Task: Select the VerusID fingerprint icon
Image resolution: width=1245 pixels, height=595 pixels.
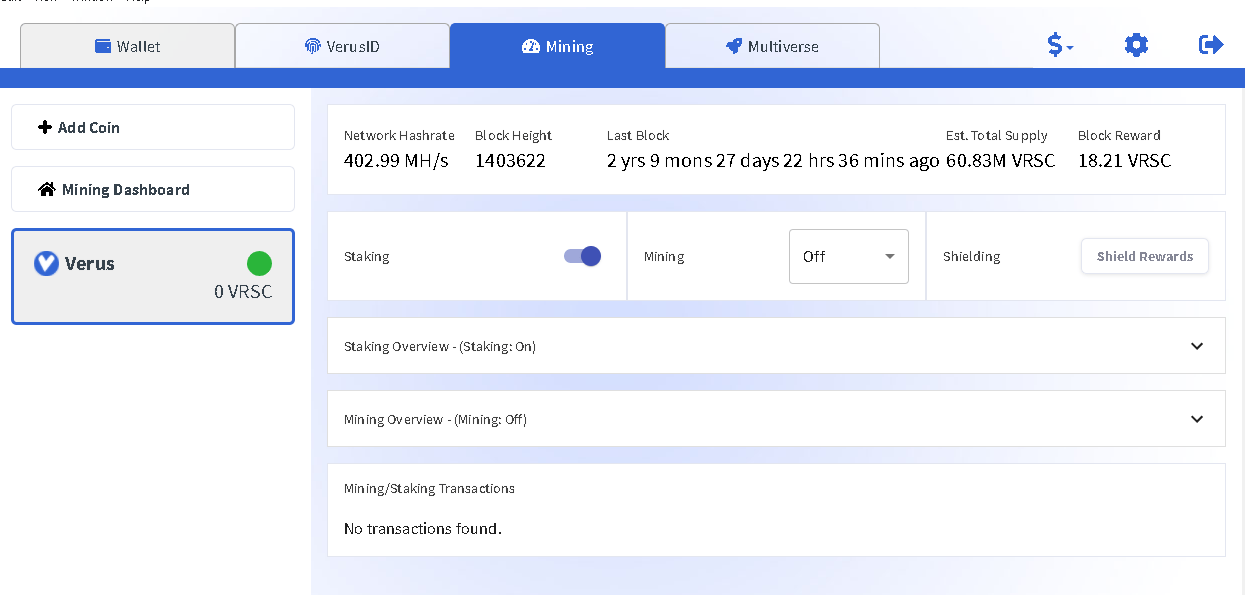Action: coord(313,44)
